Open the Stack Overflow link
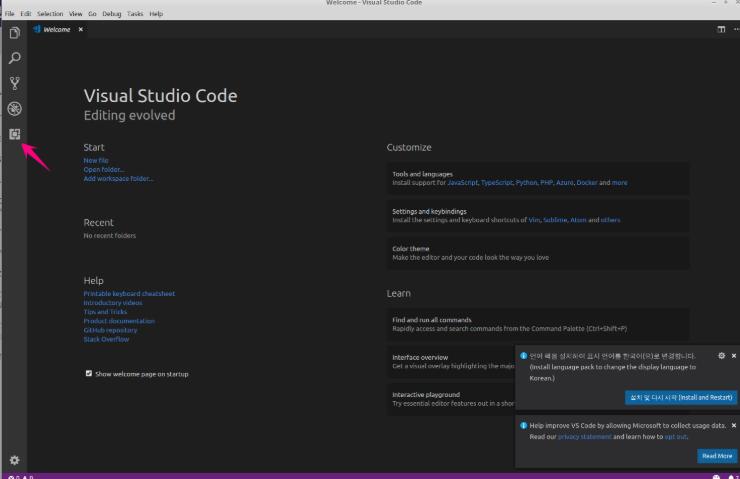 point(106,339)
